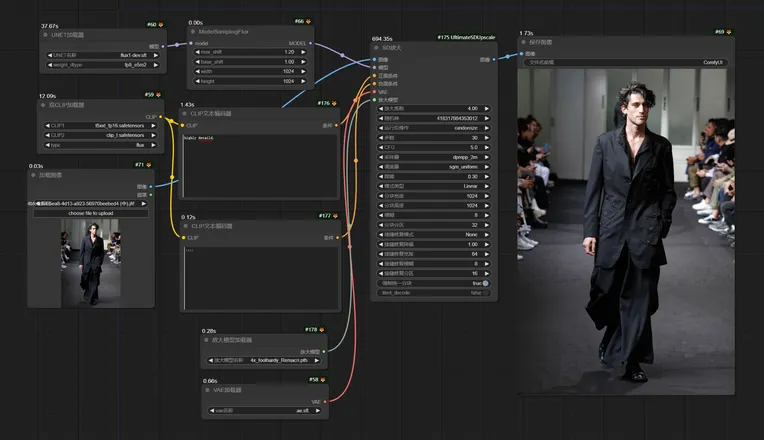Image resolution: width=764 pixels, height=440 pixels.
Task: Click the fox badge on save image node #69
Action: 729,33
